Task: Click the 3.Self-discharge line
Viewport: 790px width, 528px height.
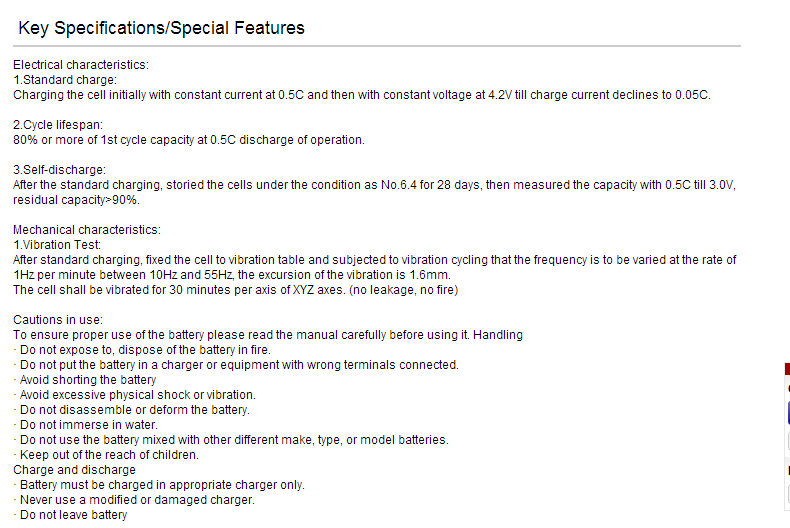Action: [x=59, y=170]
